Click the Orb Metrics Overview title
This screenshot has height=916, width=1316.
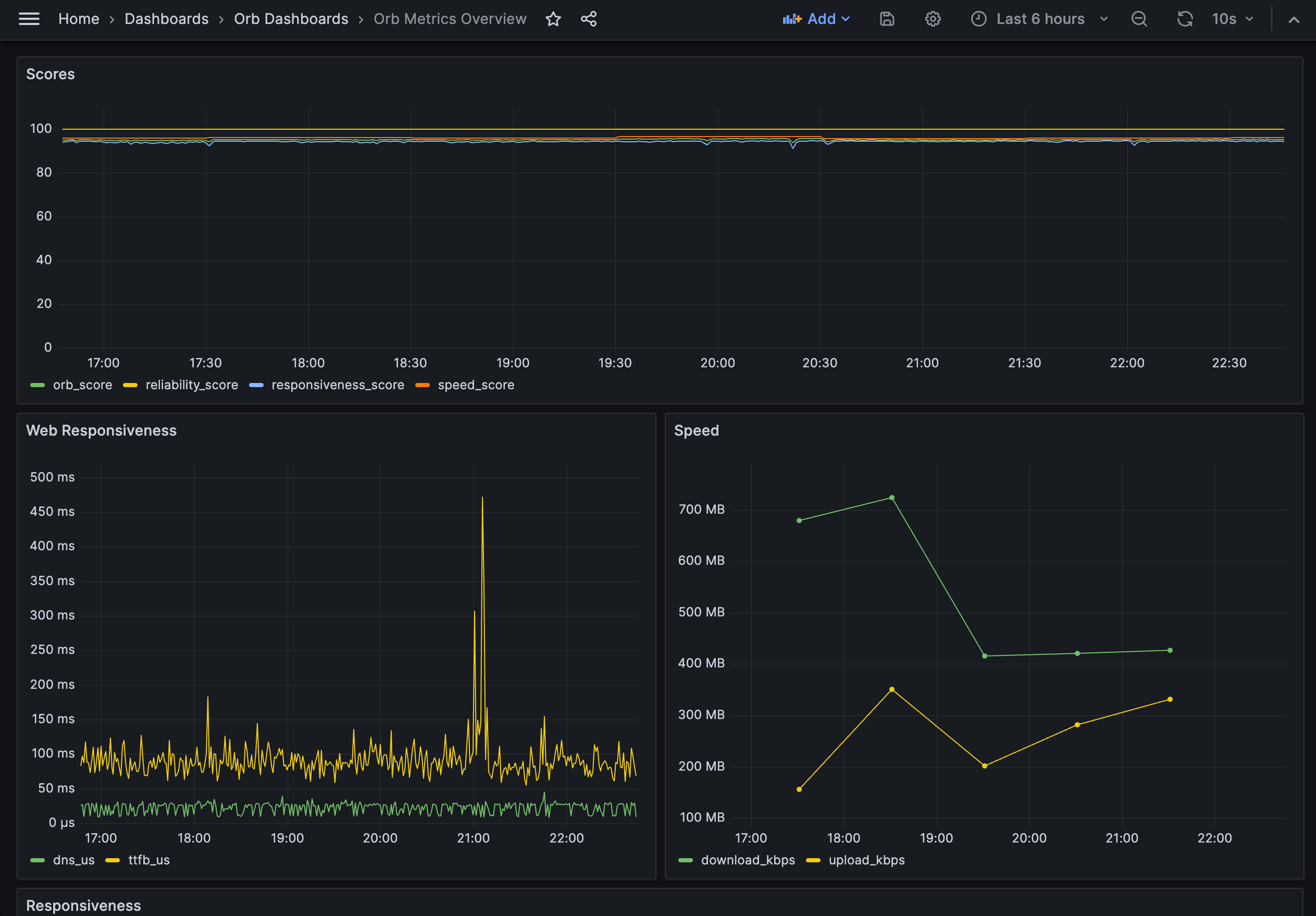coord(450,19)
